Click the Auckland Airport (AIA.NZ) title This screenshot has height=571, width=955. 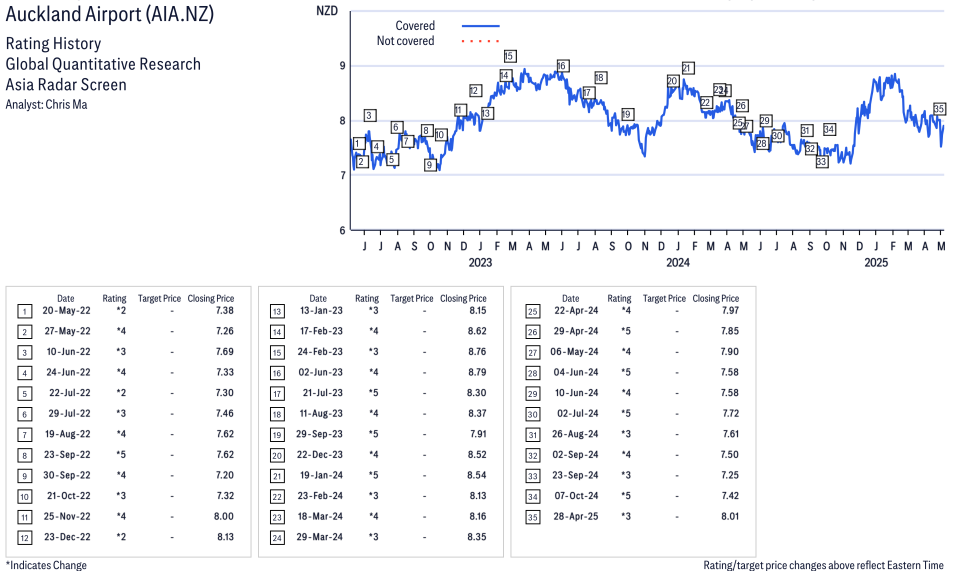coord(110,14)
